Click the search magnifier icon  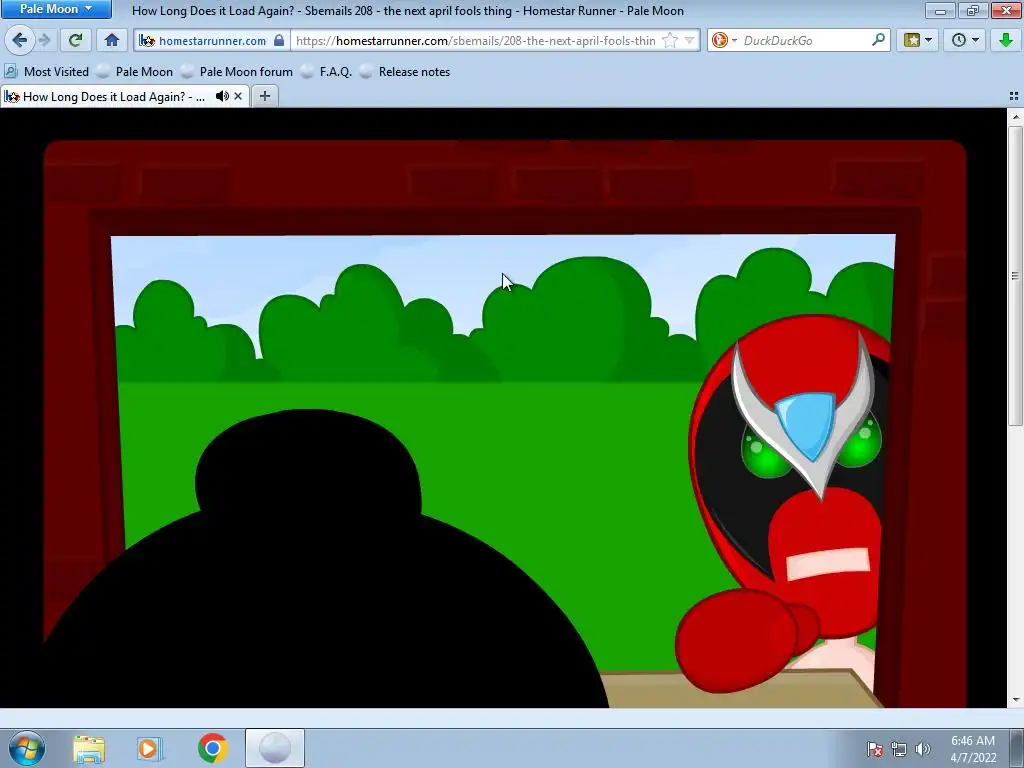coord(878,40)
